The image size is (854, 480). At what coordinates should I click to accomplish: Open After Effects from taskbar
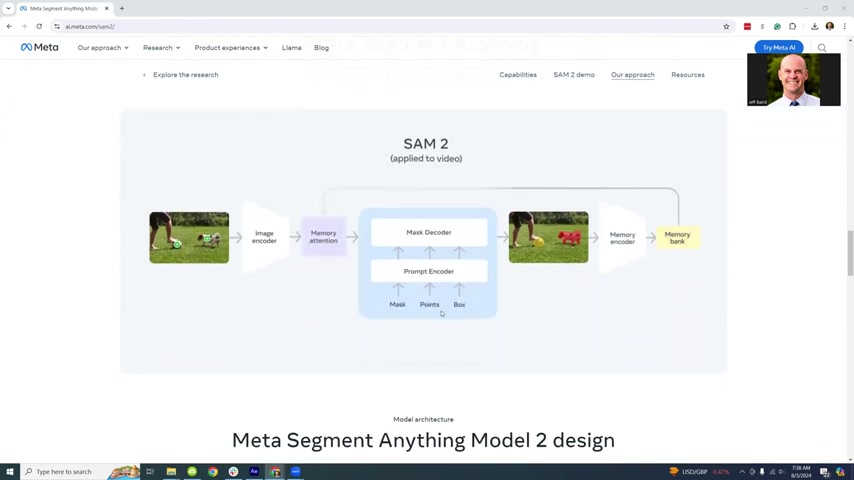coord(254,472)
